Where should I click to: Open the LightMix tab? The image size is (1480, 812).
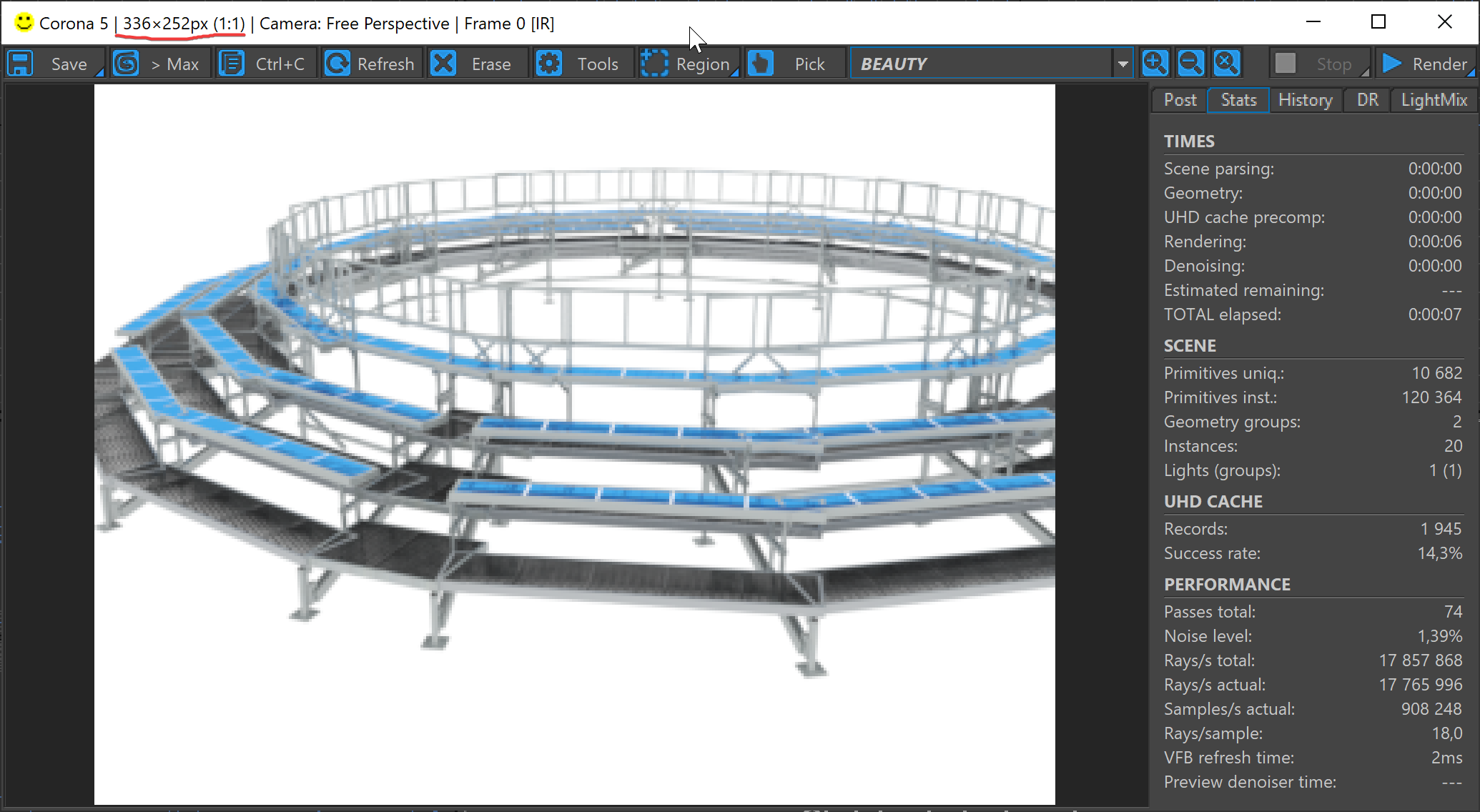click(1434, 100)
